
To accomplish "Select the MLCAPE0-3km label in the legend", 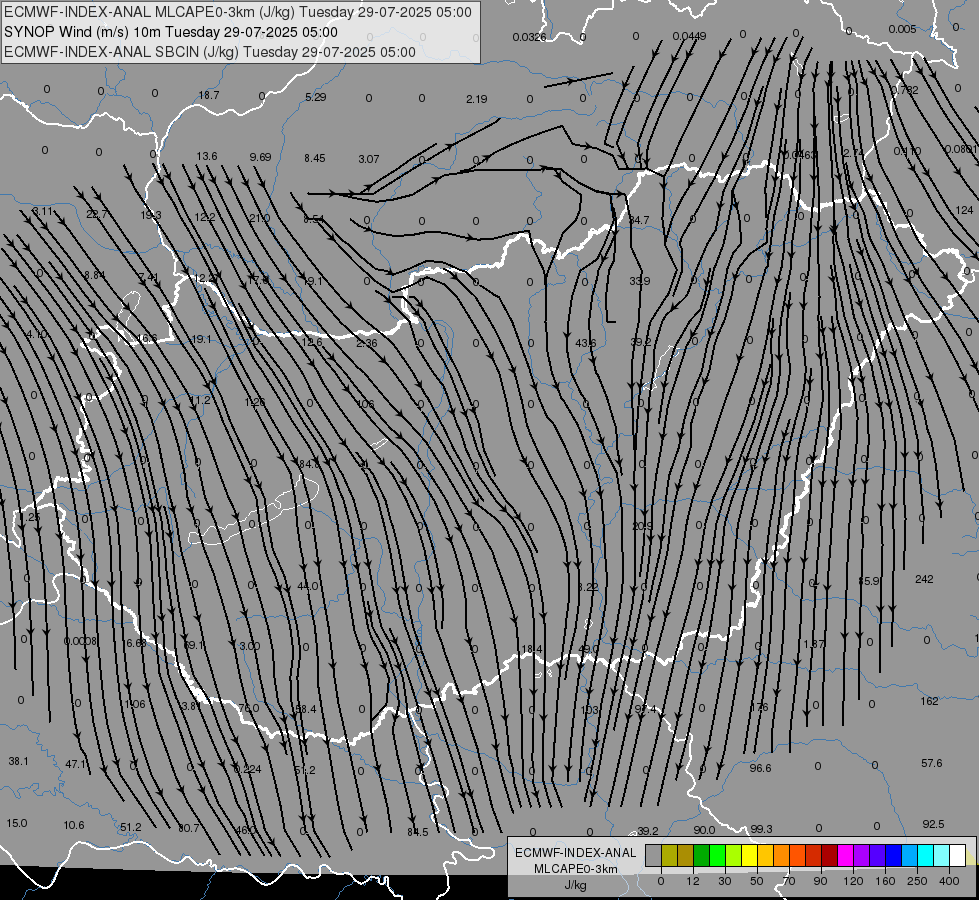I will tap(576, 869).
